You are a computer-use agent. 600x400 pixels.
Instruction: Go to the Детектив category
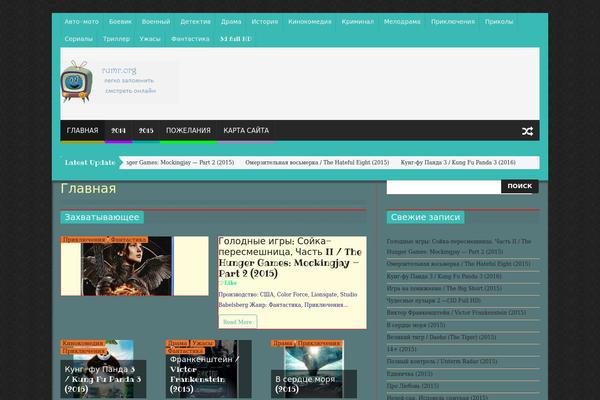(x=196, y=22)
